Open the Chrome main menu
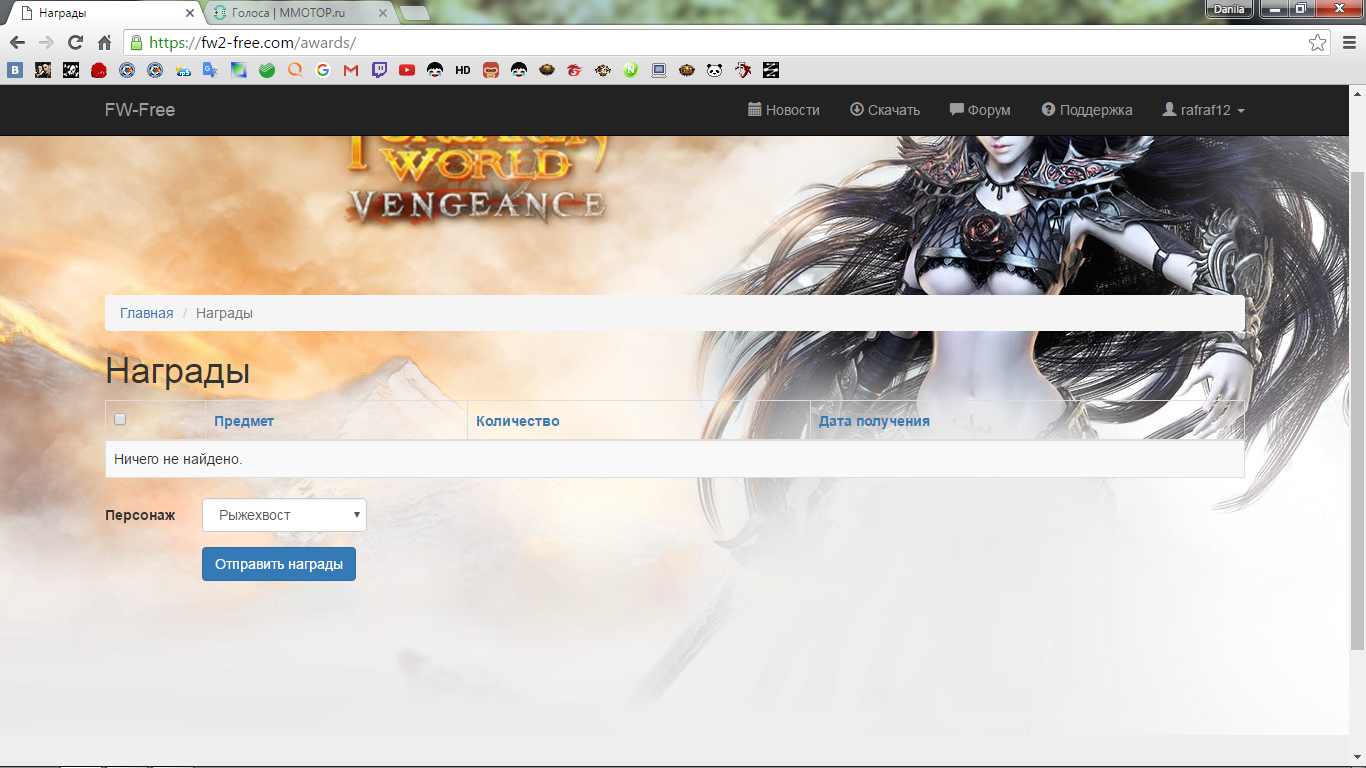Viewport: 1366px width, 768px height. point(1348,43)
